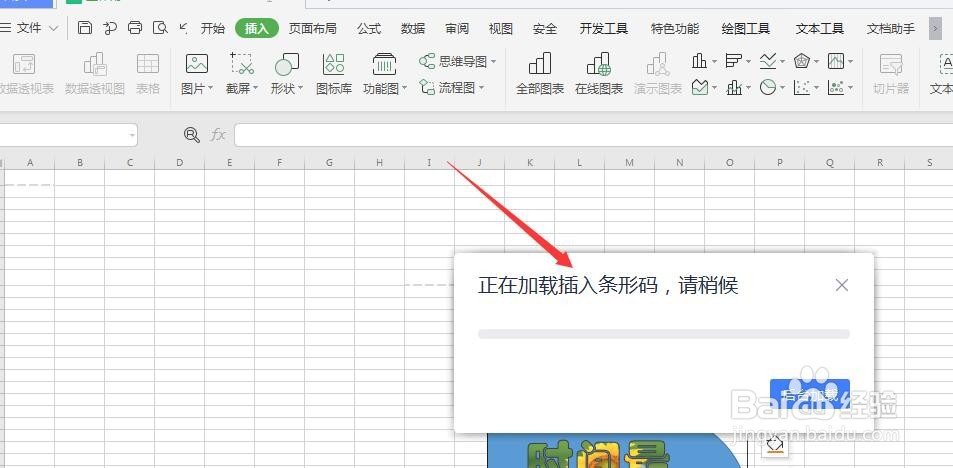Click the 文件 menu button
The width and height of the screenshot is (953, 468).
click(x=29, y=28)
